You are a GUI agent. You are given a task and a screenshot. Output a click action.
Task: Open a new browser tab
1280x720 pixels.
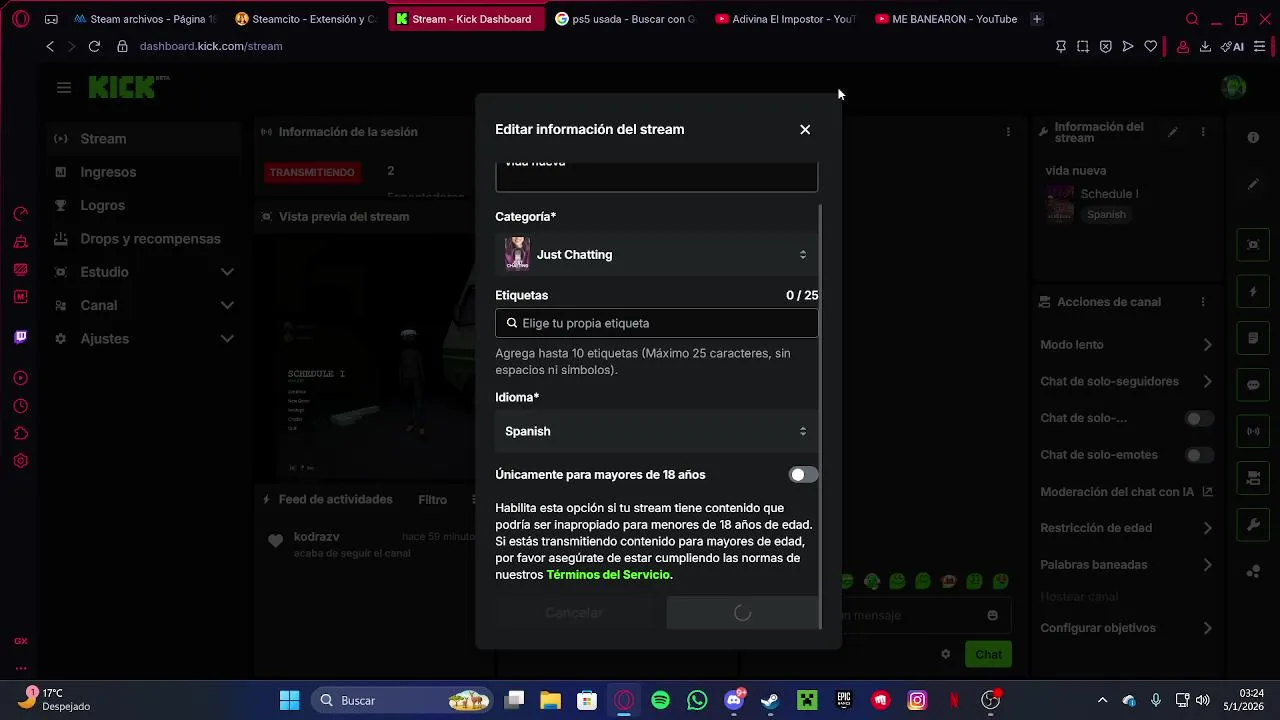(1037, 19)
